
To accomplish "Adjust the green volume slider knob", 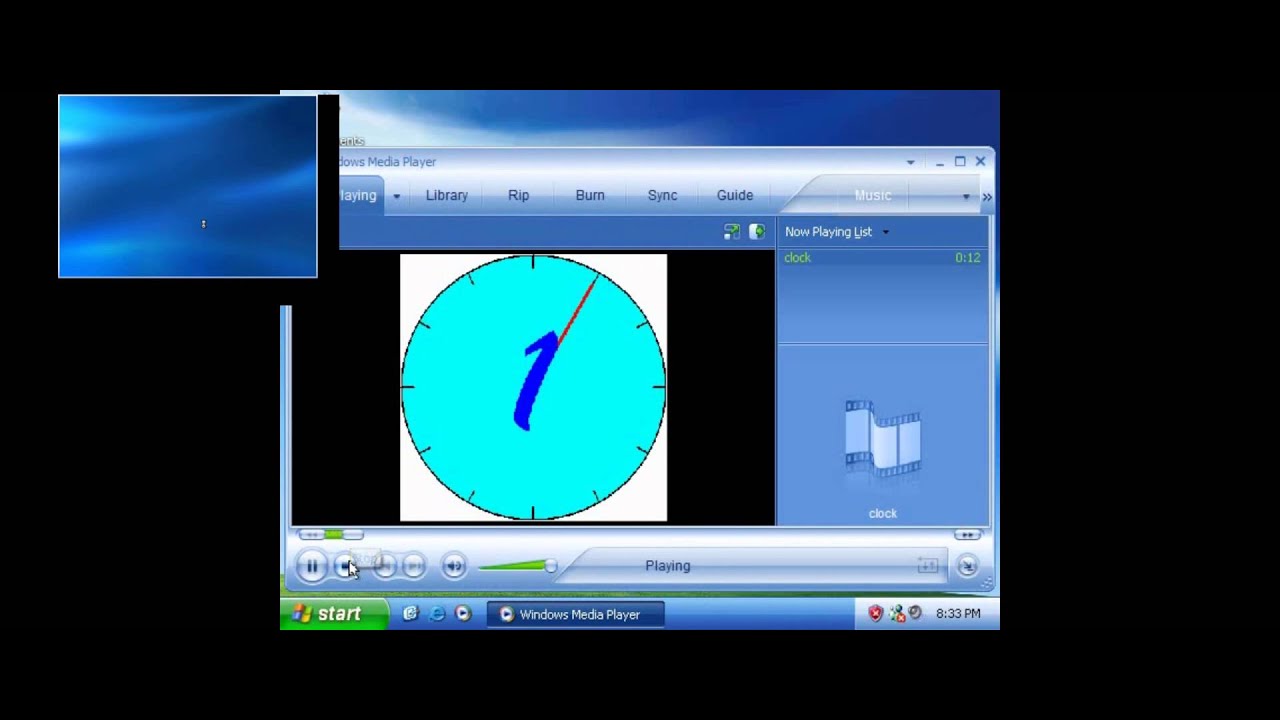I will 550,566.
